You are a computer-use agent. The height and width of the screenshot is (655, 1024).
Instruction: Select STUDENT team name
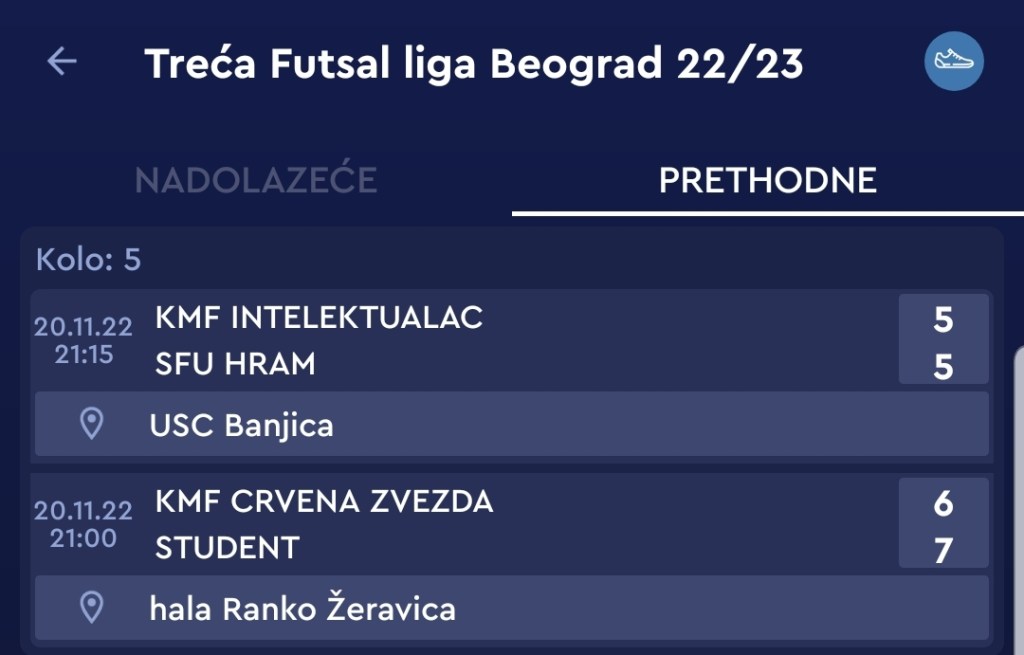point(227,548)
